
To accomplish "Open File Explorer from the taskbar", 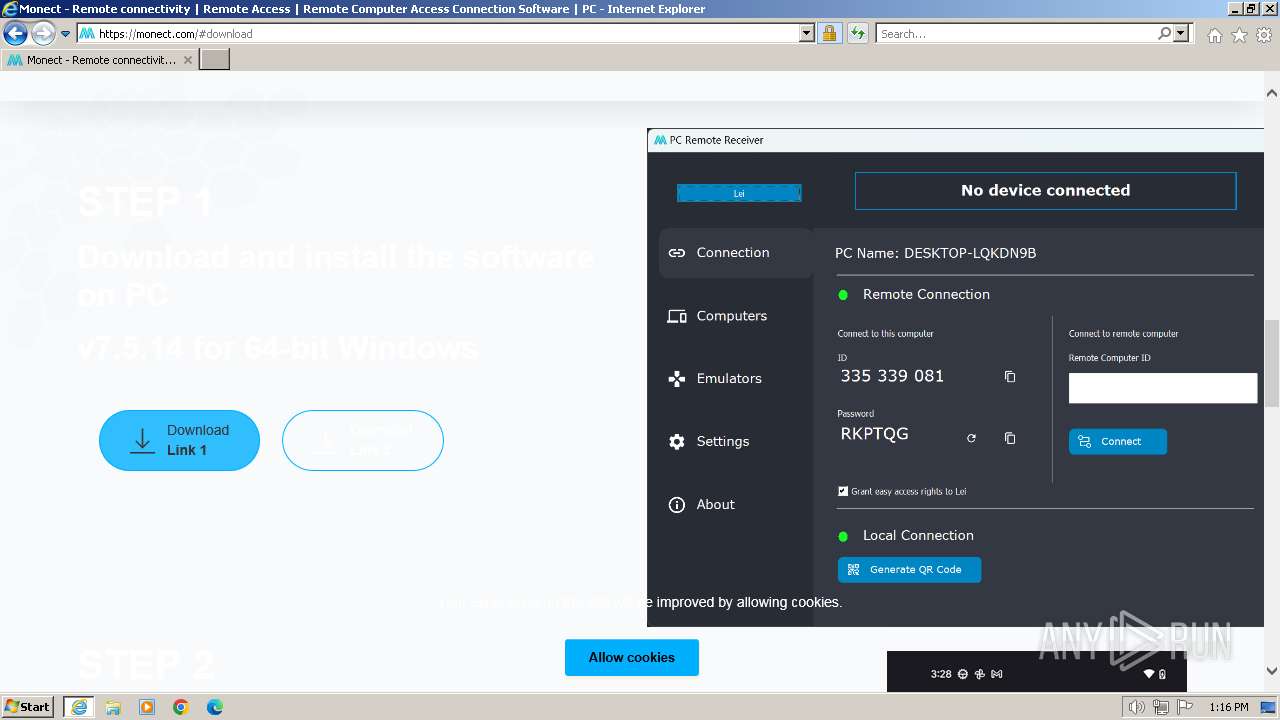I will coord(113,707).
